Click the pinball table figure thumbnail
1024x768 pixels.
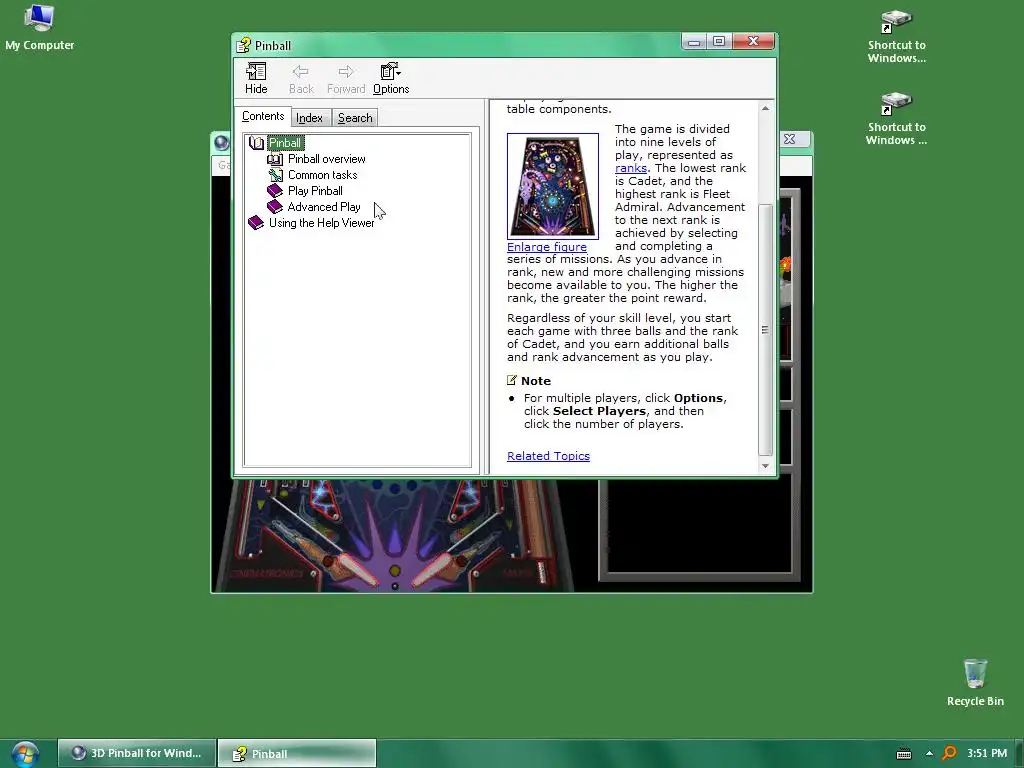(552, 186)
